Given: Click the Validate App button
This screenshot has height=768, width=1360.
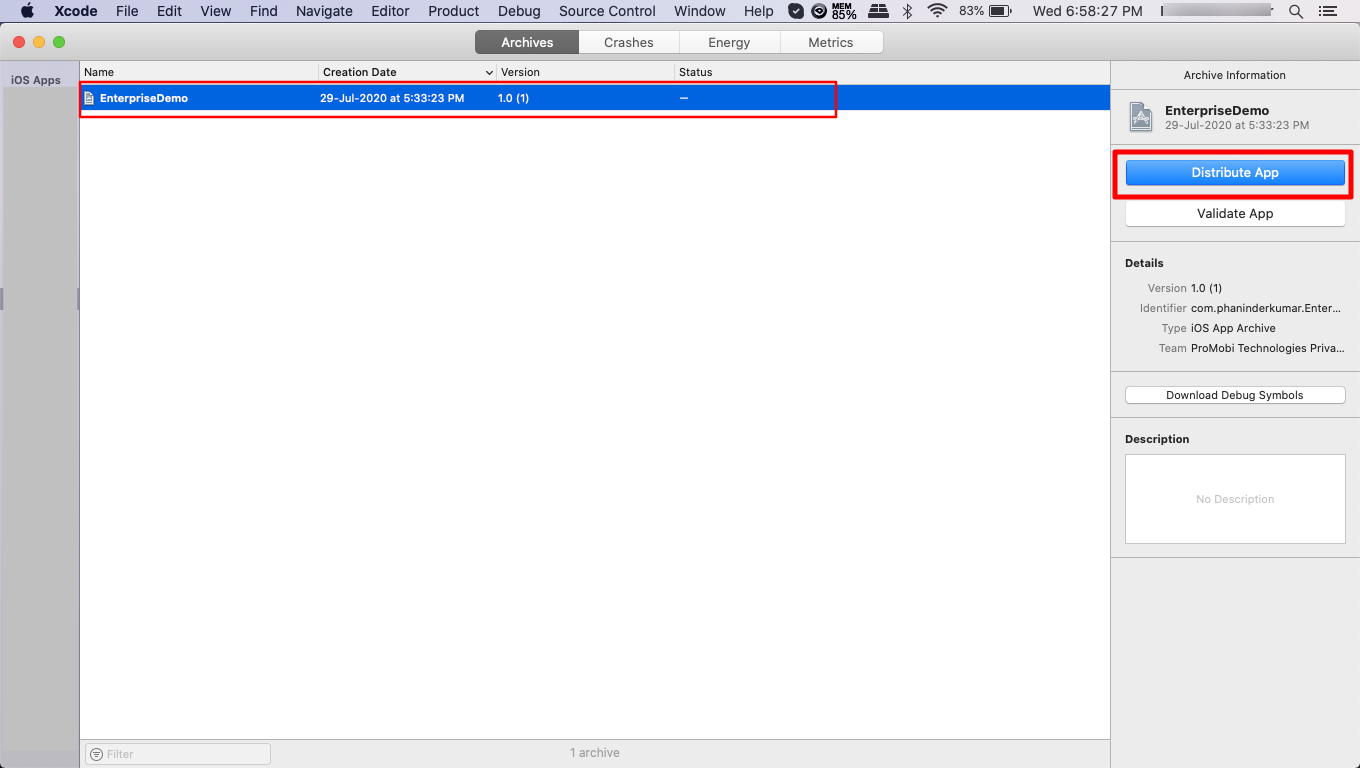Looking at the screenshot, I should click(x=1235, y=214).
